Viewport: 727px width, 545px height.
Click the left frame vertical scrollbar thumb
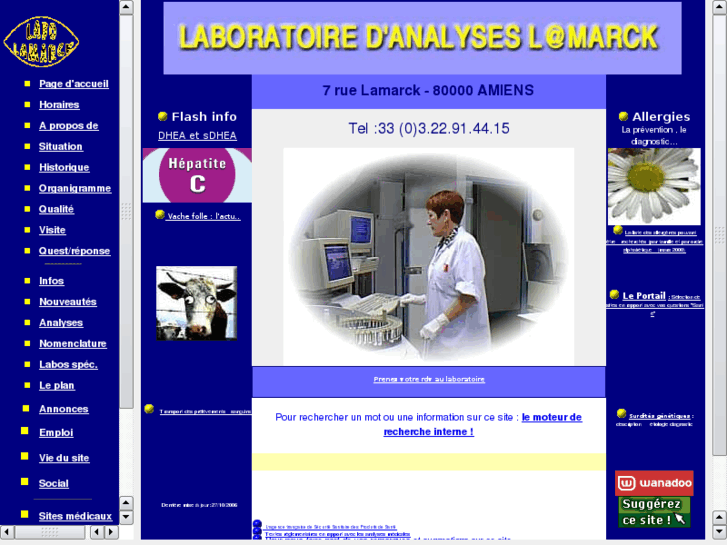click(126, 212)
